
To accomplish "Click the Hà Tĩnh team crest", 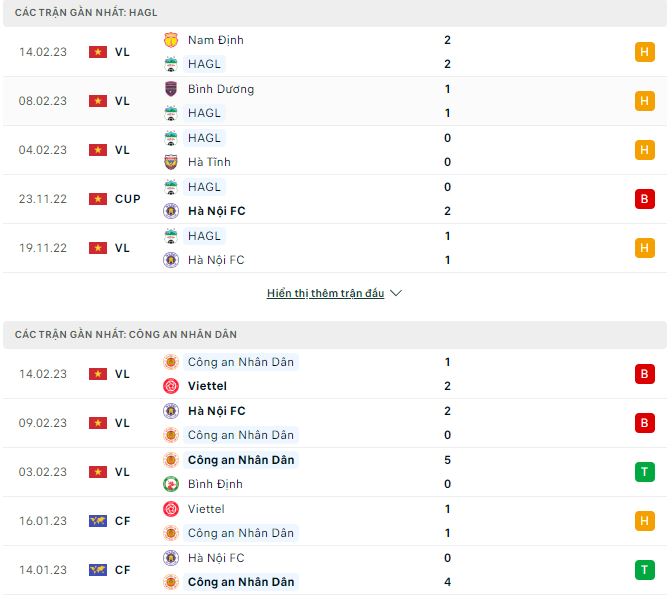I will [x=170, y=162].
